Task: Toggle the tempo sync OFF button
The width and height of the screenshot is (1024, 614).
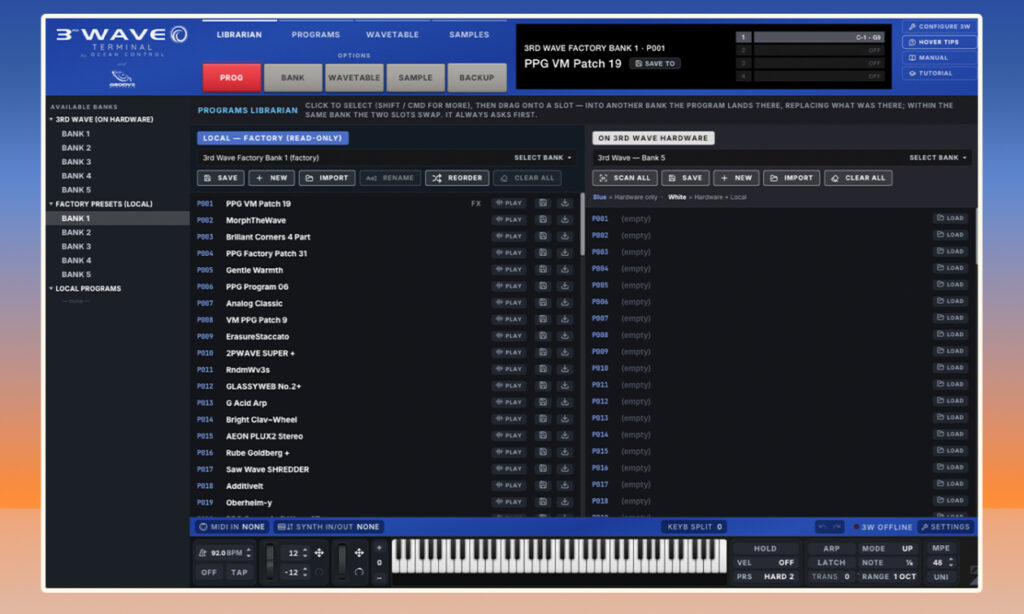Action: click(x=209, y=572)
